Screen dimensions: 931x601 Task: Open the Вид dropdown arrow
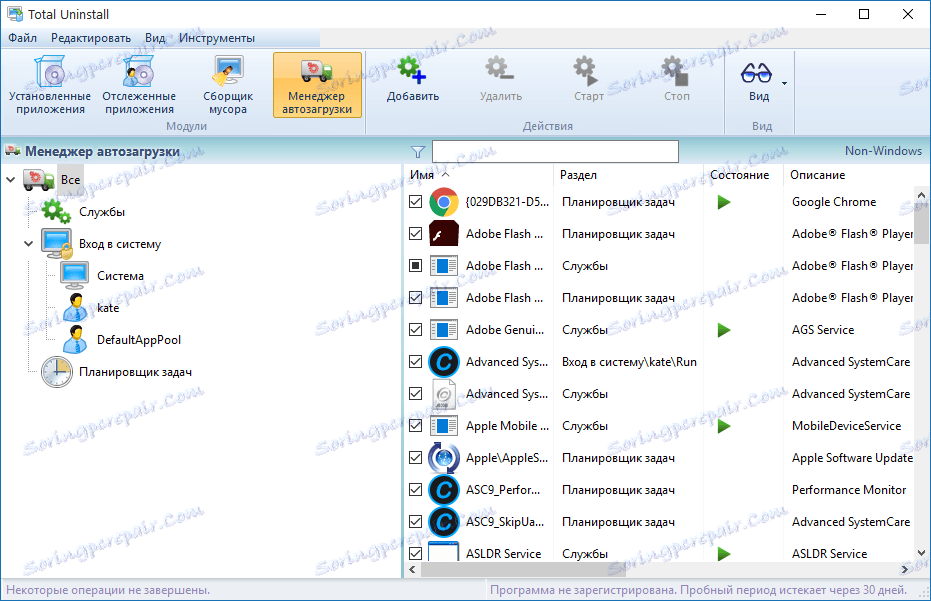click(x=784, y=83)
